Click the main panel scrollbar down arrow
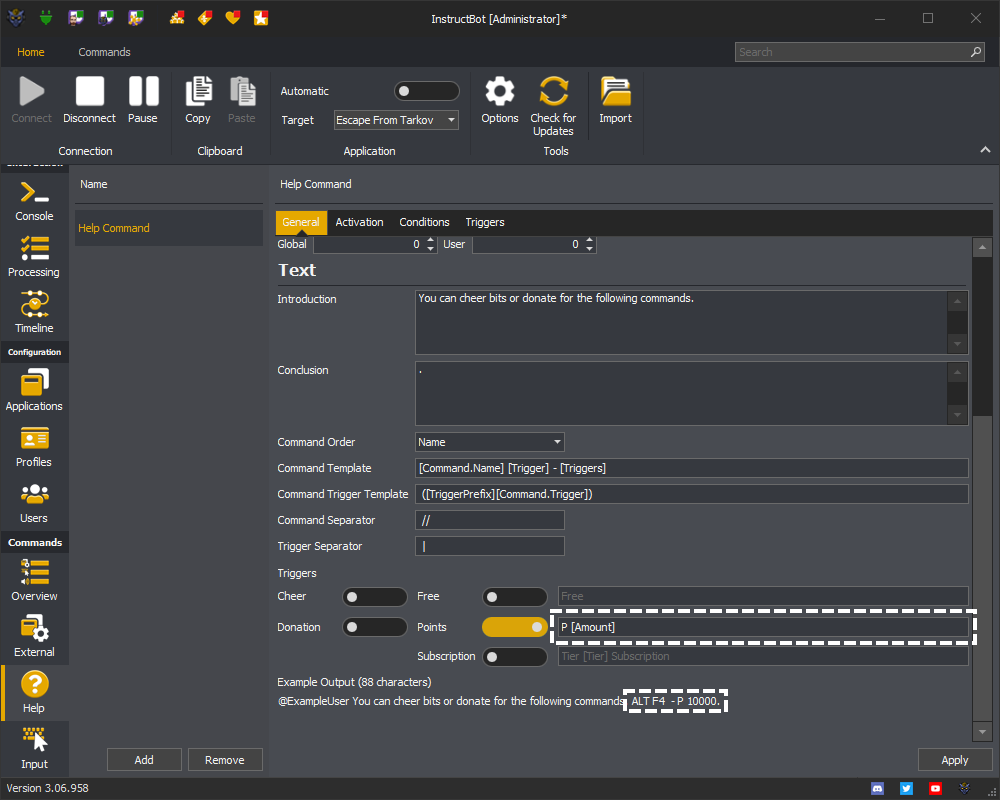 tap(982, 732)
